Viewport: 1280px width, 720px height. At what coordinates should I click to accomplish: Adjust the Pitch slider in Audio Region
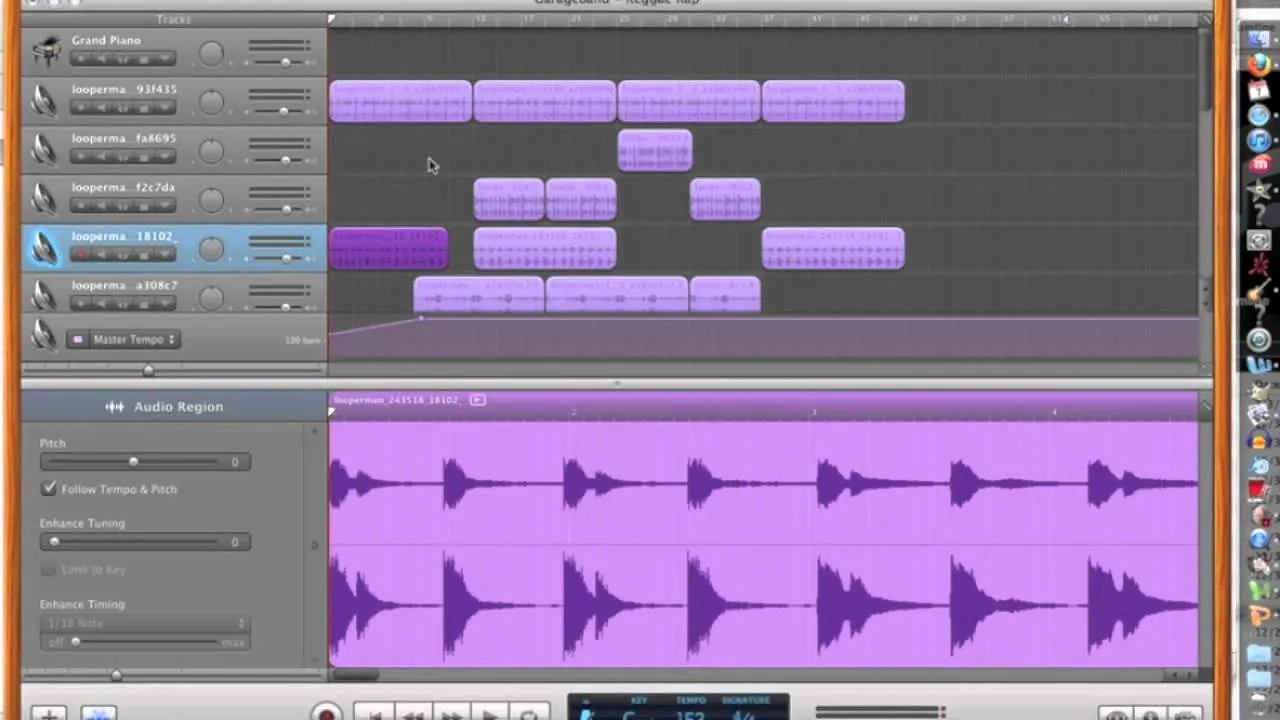point(133,461)
